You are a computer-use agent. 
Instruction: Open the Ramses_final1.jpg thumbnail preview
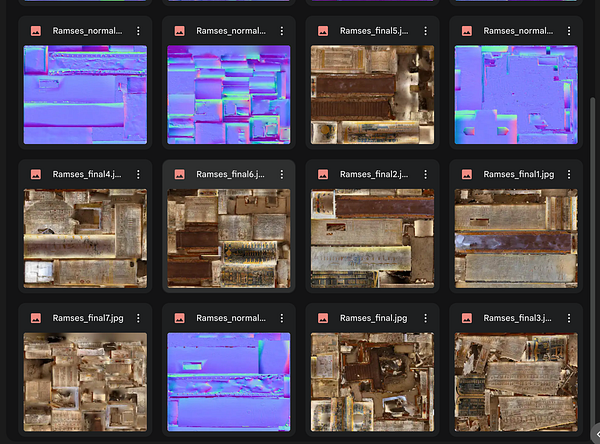[516, 238]
